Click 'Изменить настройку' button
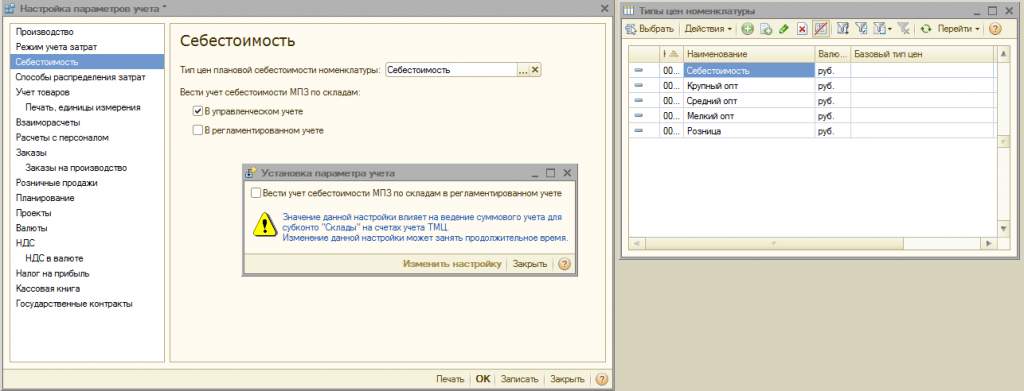 pos(451,264)
